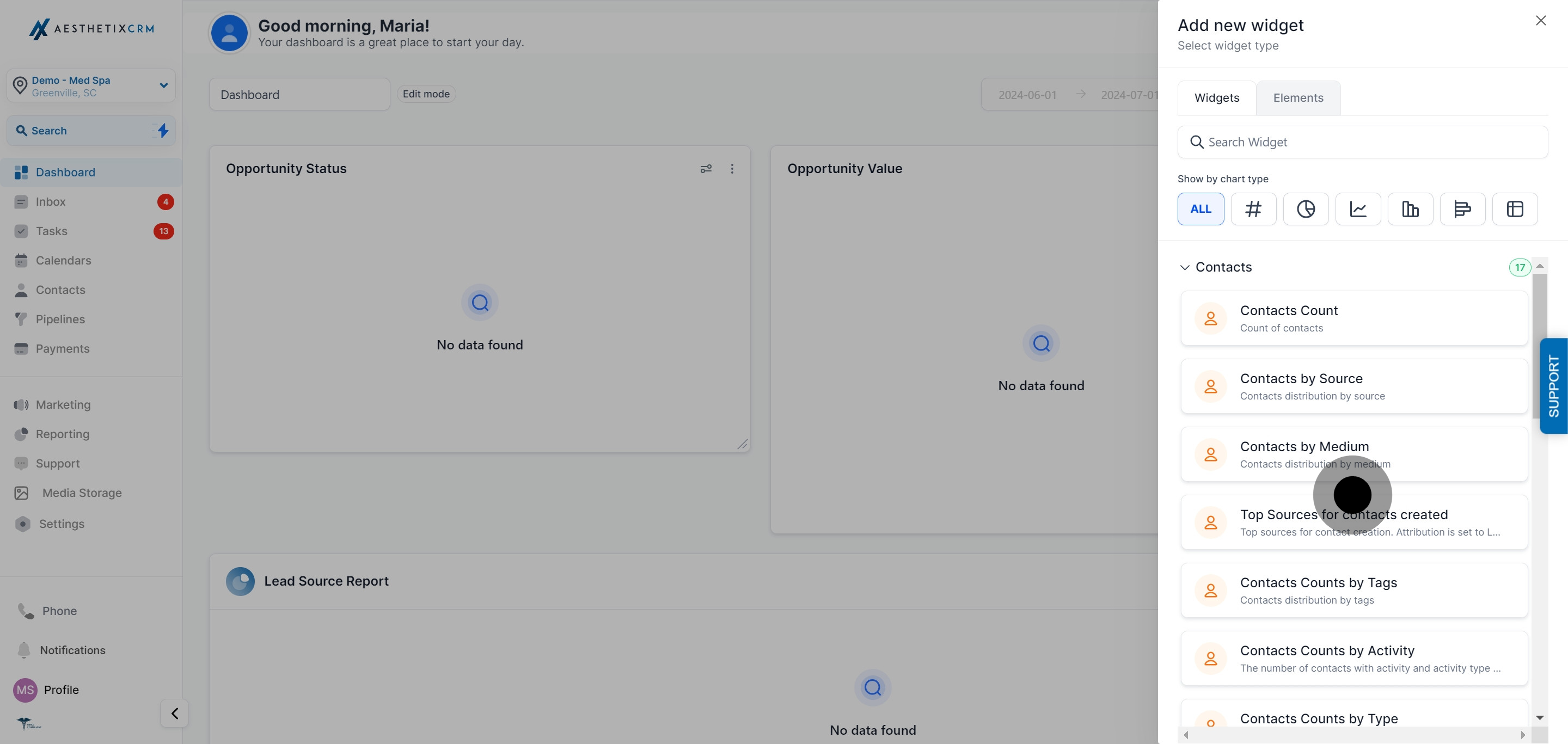Filter widgets by line chart type
This screenshot has height=744, width=1568.
[1358, 208]
